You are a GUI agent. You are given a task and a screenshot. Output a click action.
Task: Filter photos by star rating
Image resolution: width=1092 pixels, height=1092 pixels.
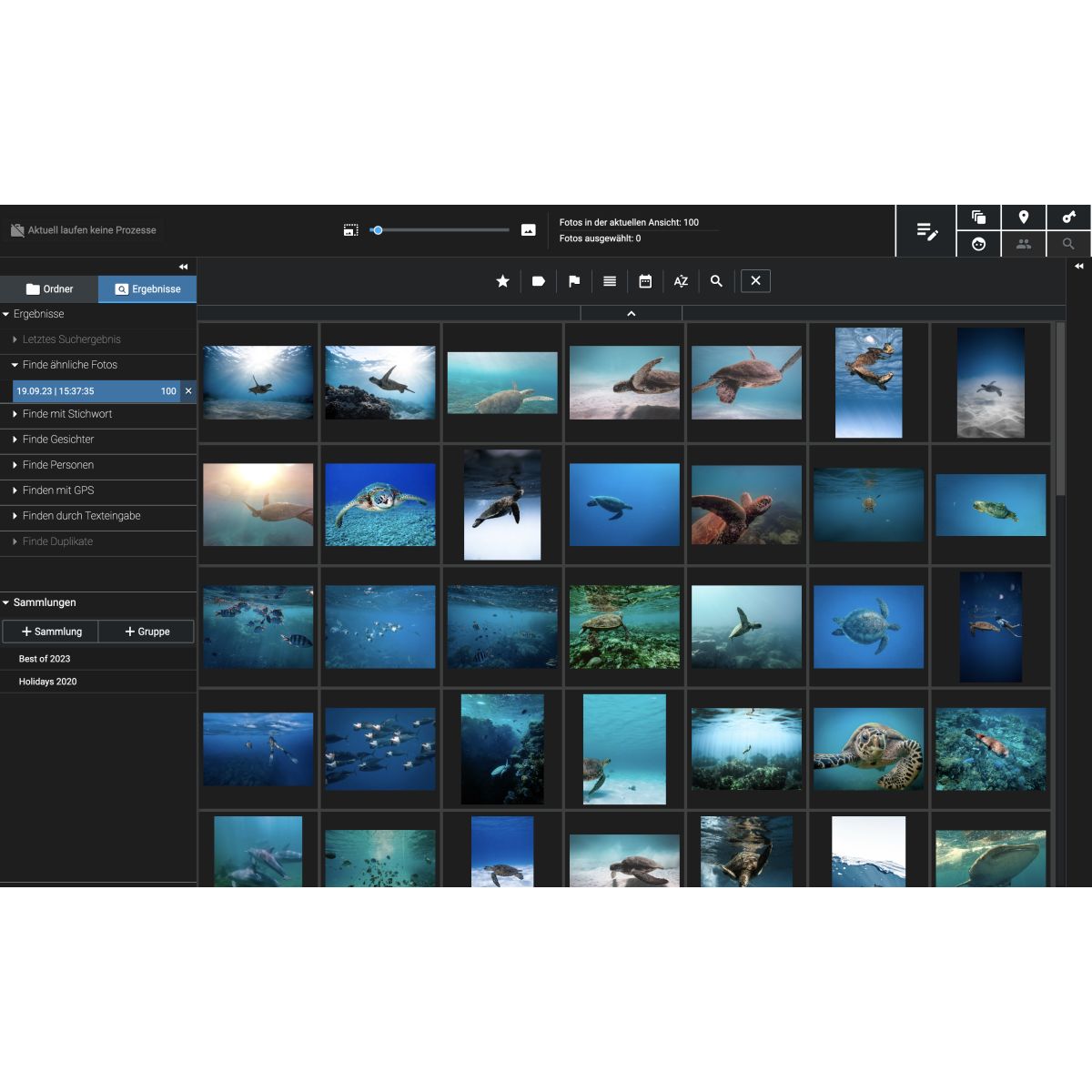502,281
